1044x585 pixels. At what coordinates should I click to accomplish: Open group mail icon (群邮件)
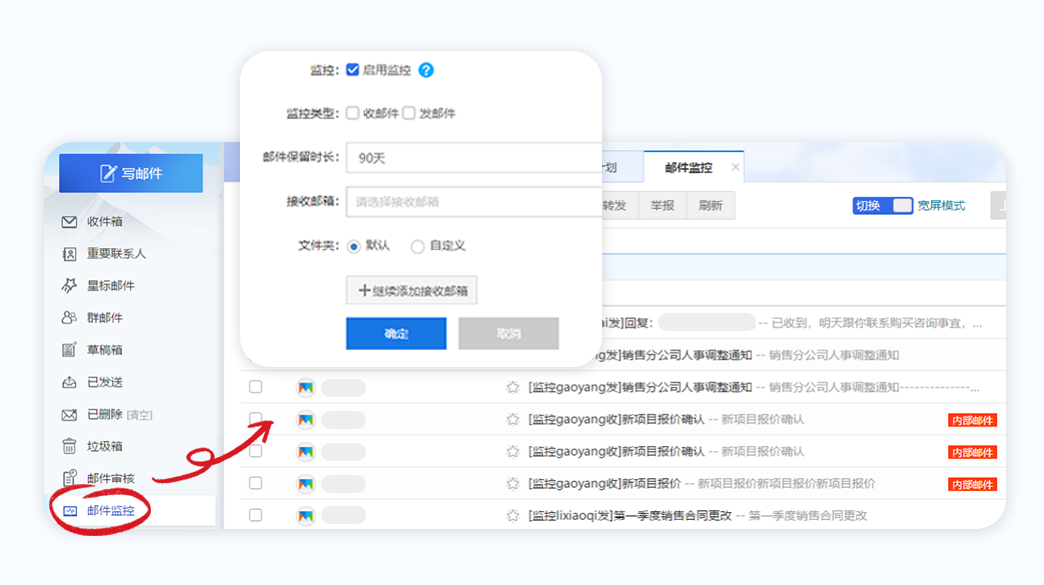coord(69,318)
